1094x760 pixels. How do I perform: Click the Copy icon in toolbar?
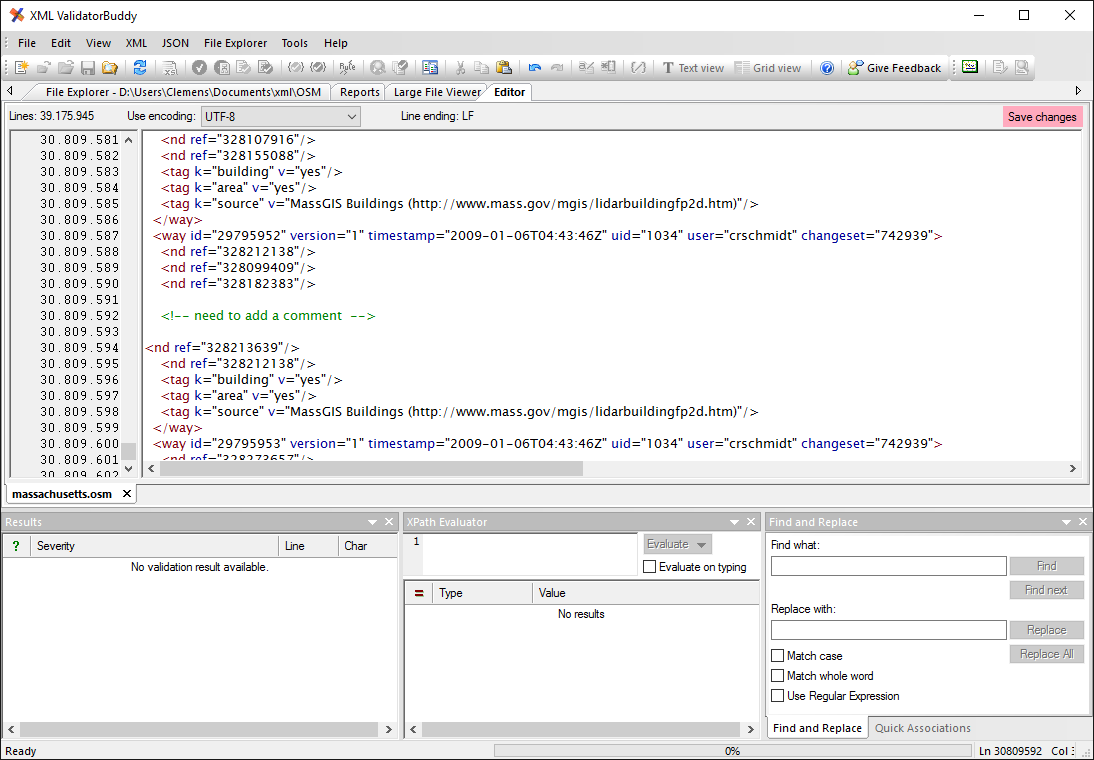(481, 68)
